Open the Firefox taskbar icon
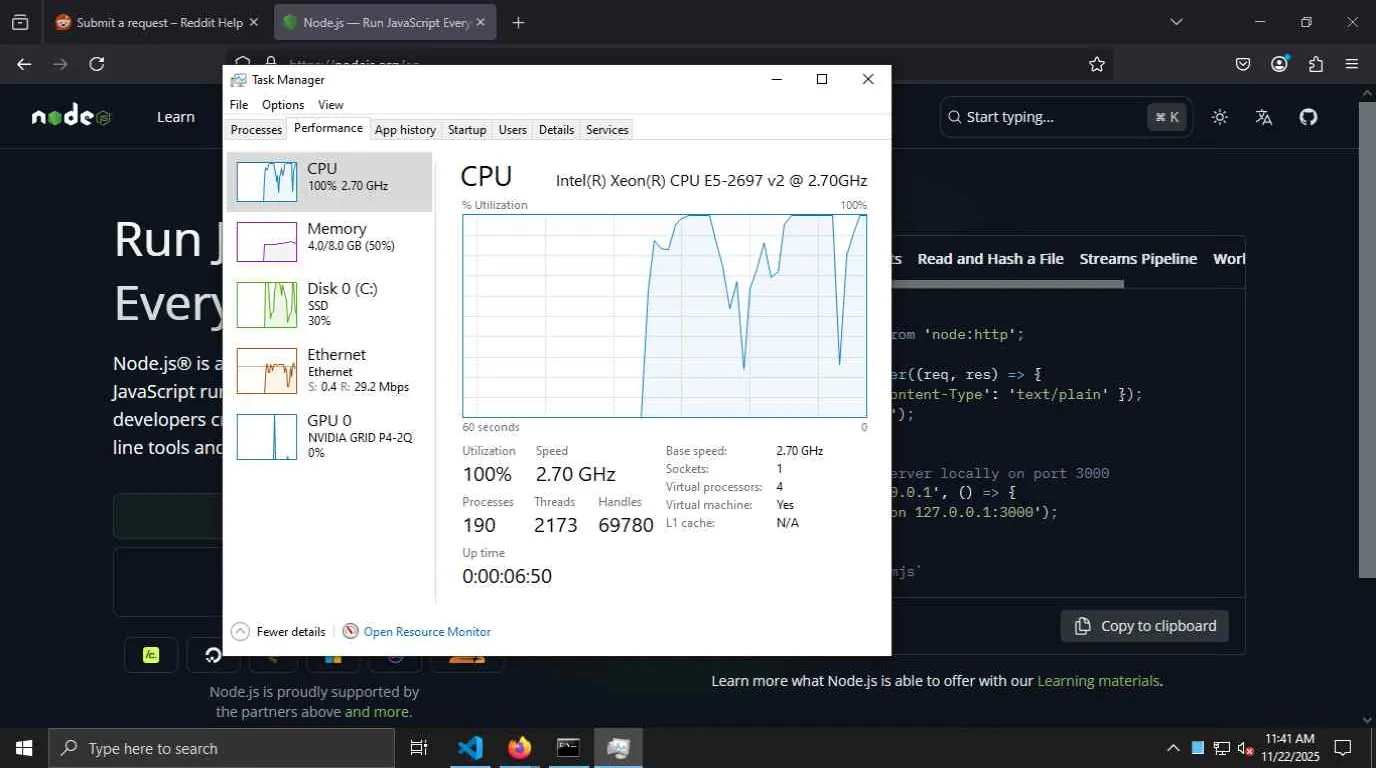This screenshot has width=1376, height=768. click(x=519, y=748)
